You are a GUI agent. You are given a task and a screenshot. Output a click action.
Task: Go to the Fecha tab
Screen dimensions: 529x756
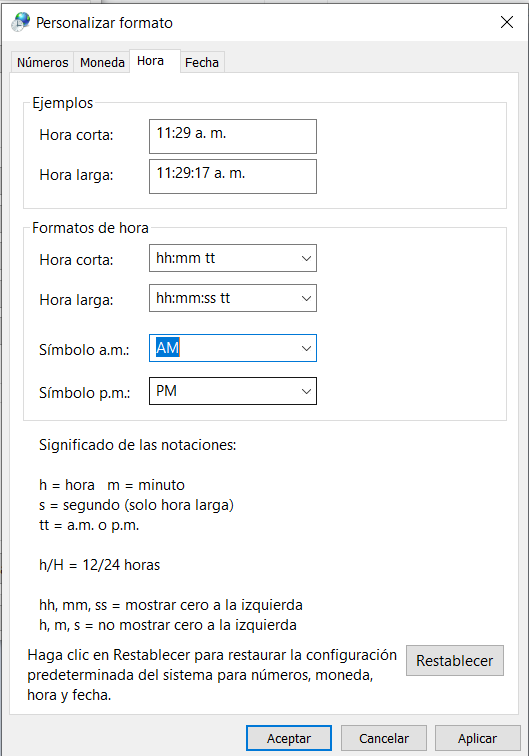[202, 62]
